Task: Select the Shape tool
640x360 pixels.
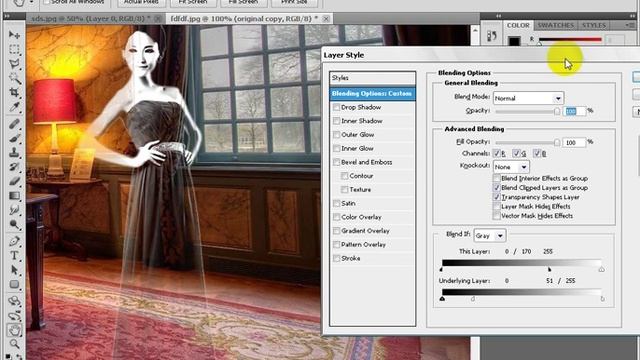Action: [x=14, y=284]
